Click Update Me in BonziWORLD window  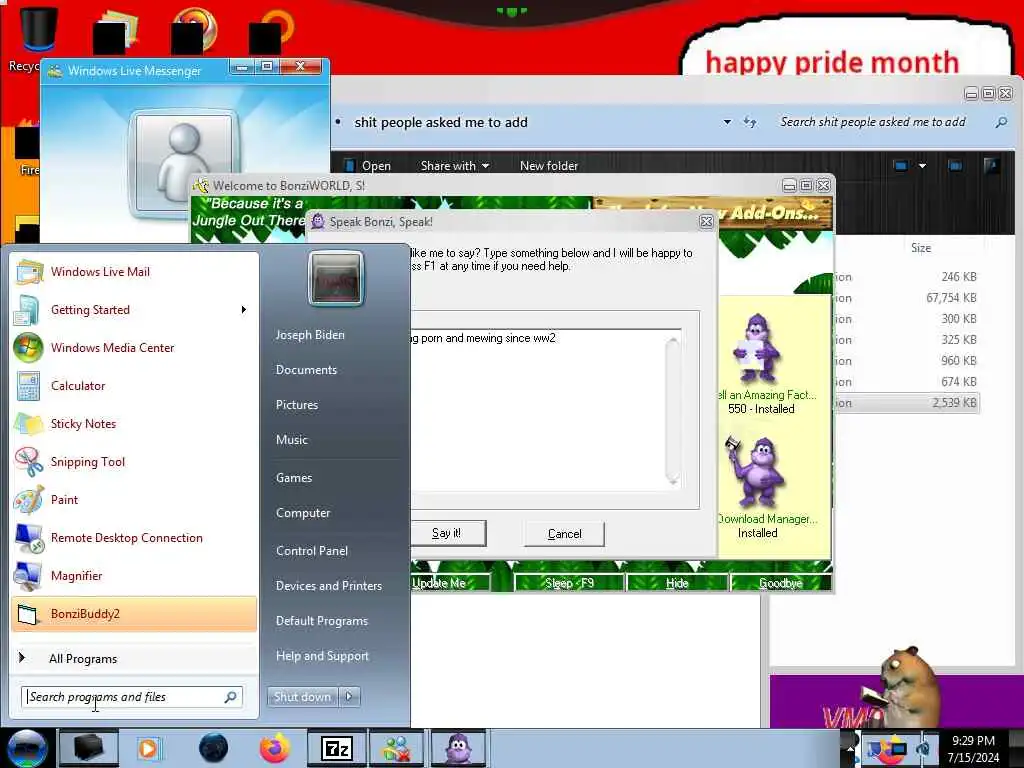(x=449, y=583)
